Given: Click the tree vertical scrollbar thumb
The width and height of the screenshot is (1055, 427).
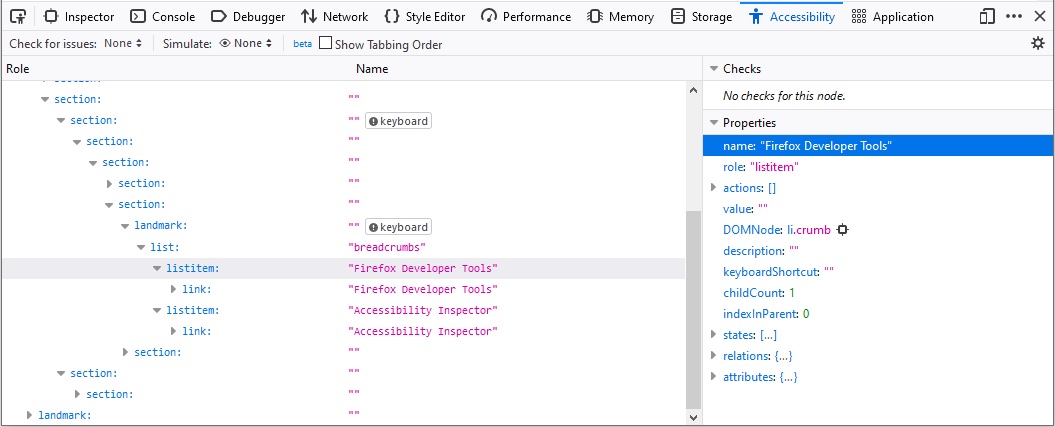Looking at the screenshot, I should click(694, 310).
